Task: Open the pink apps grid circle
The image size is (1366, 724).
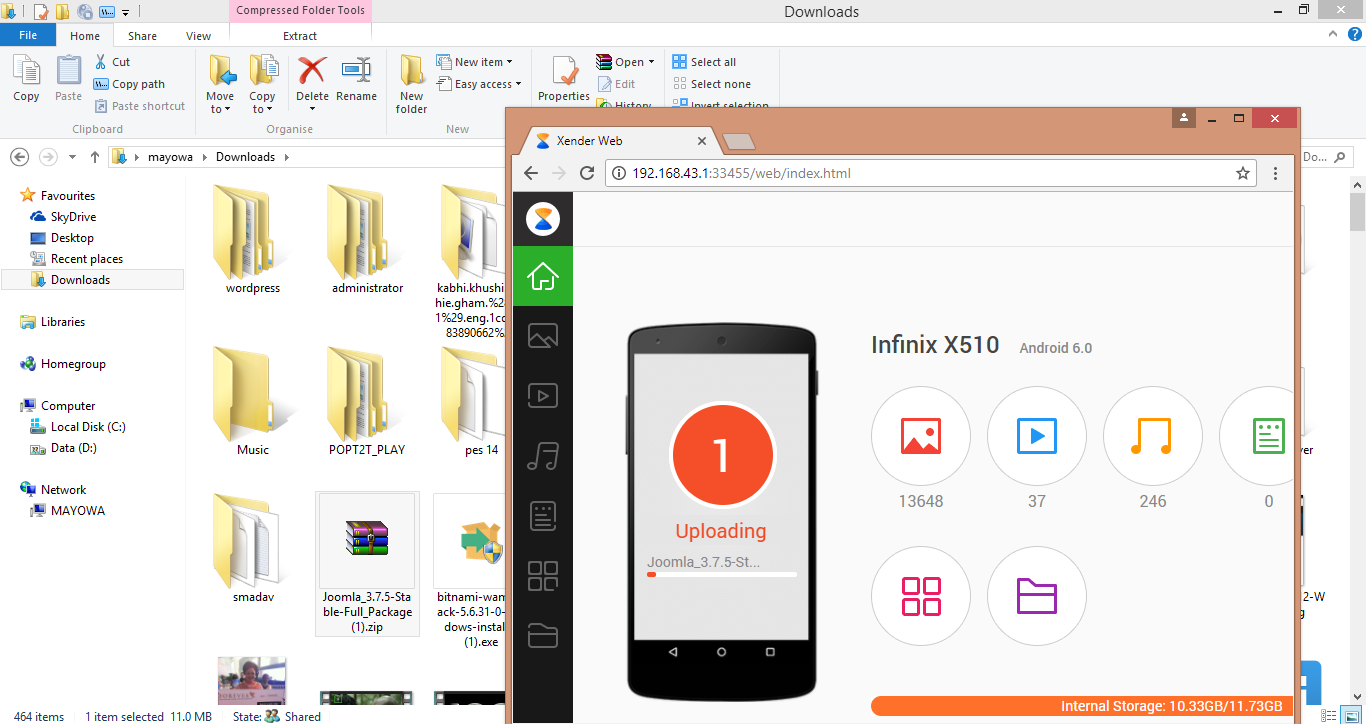Action: tap(921, 596)
